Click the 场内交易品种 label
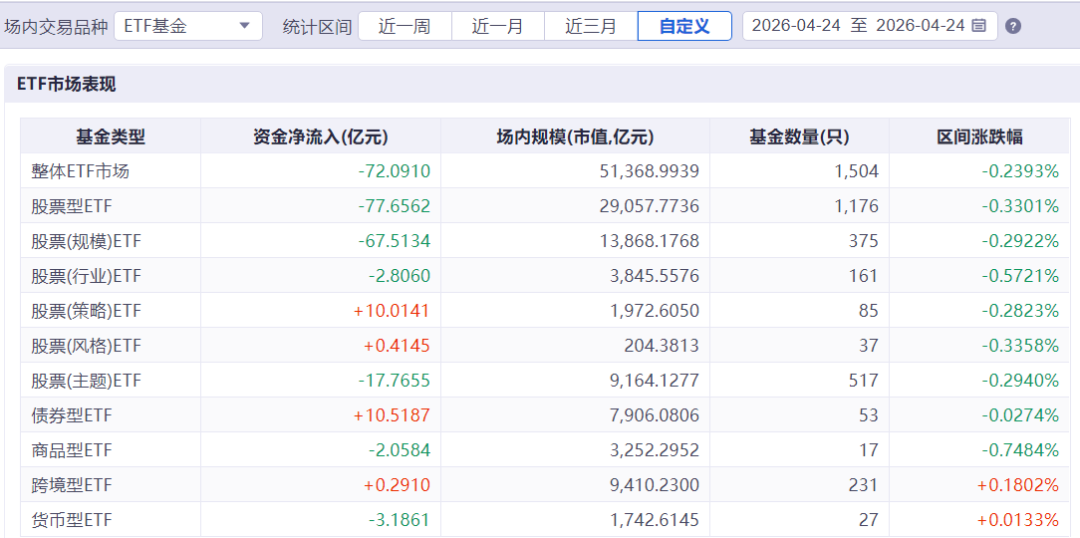This screenshot has height=538, width=1080. click(56, 27)
